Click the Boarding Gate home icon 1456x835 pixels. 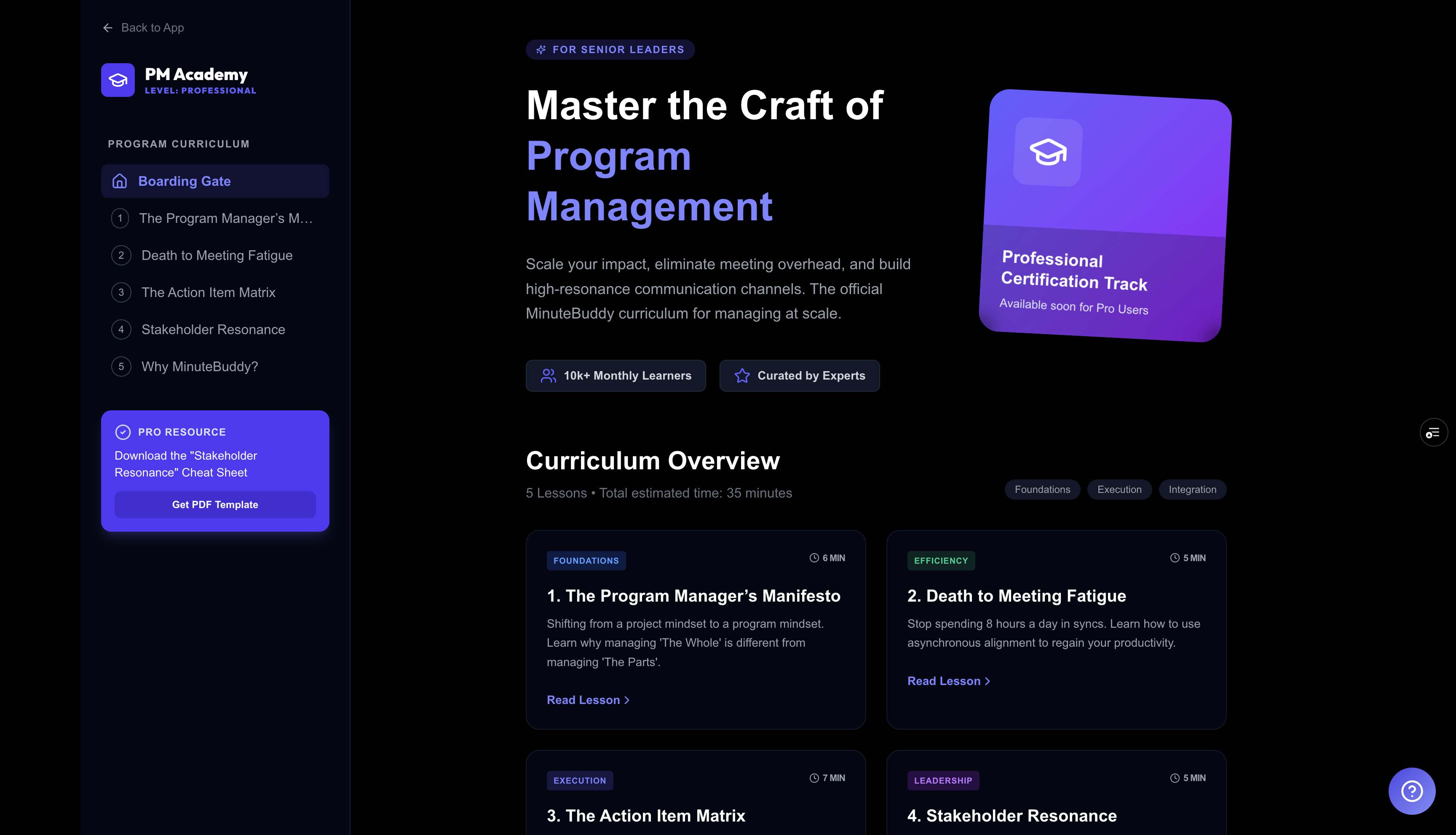[119, 181]
